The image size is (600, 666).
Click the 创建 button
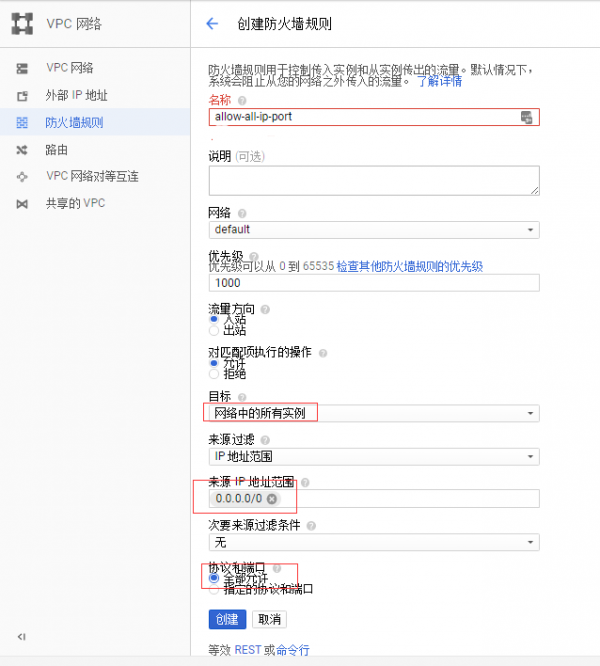click(x=227, y=619)
